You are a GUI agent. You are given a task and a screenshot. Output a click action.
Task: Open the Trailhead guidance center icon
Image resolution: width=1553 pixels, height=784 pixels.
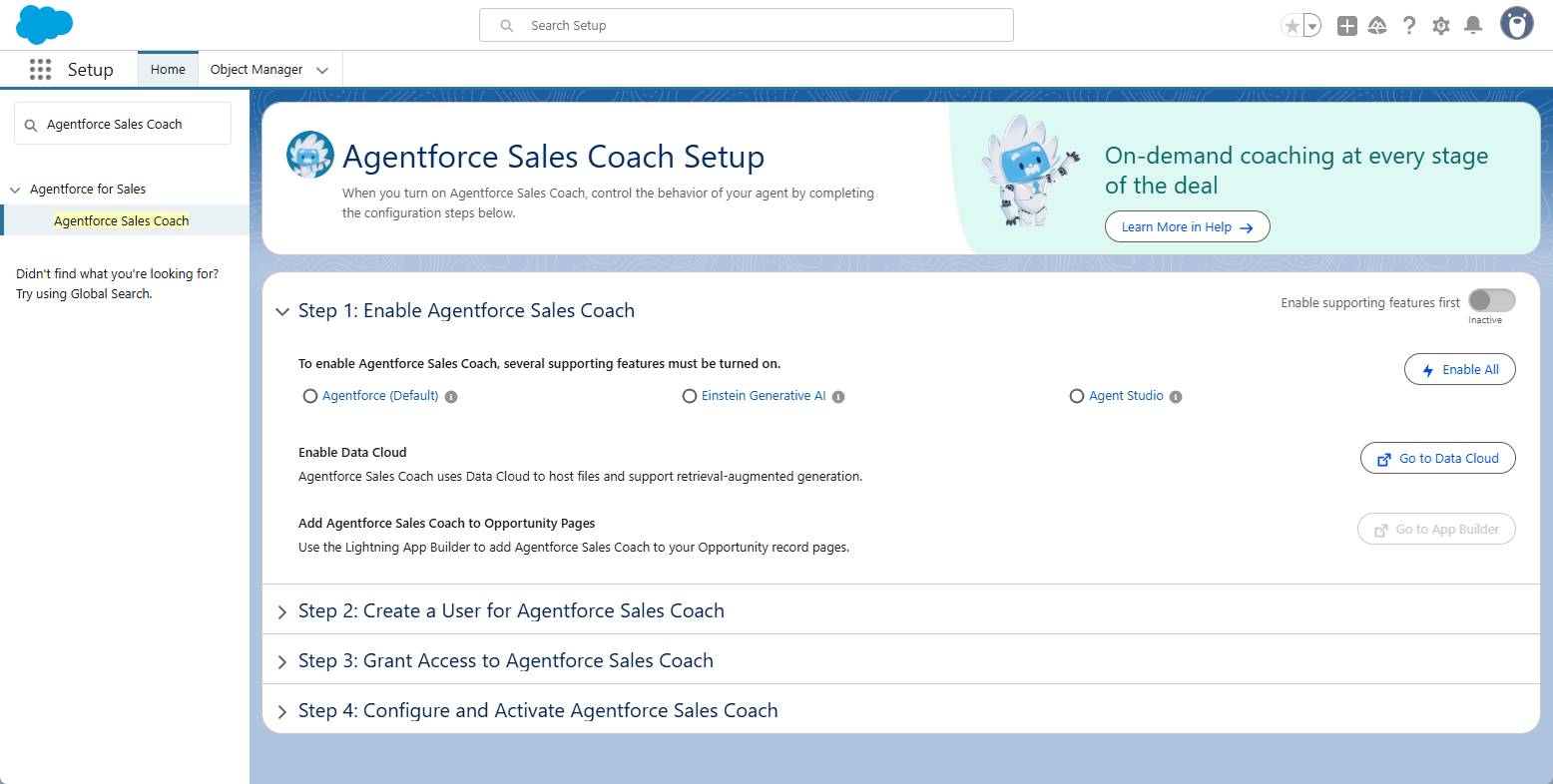tap(1377, 25)
